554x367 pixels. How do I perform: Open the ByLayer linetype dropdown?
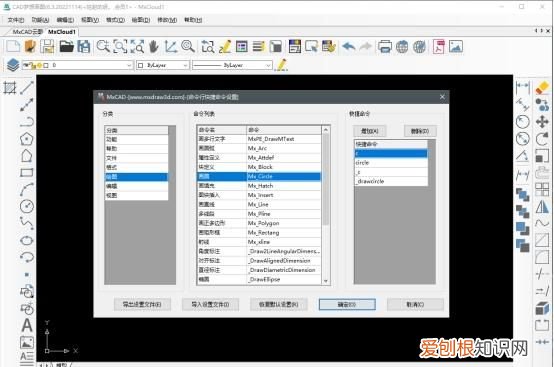pyautogui.click(x=232, y=65)
